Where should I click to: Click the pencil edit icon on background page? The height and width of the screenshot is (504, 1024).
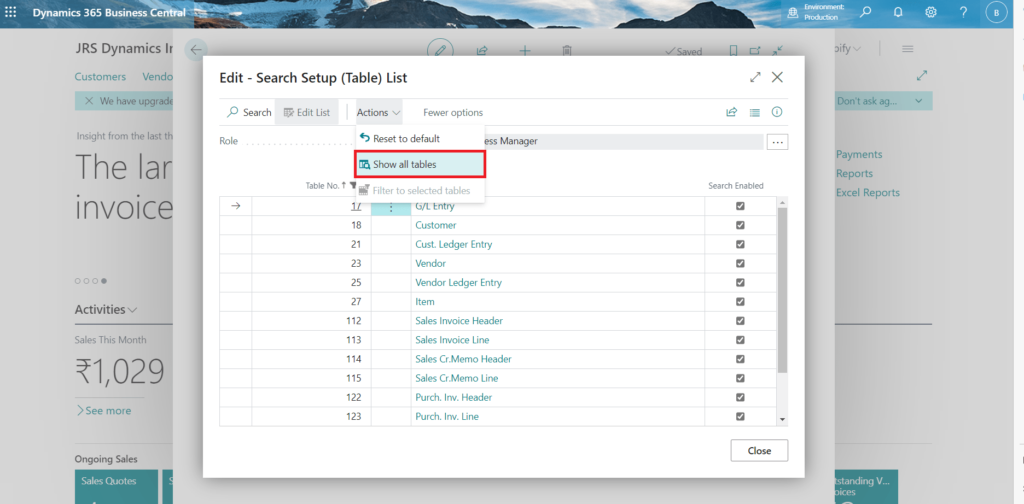click(440, 50)
